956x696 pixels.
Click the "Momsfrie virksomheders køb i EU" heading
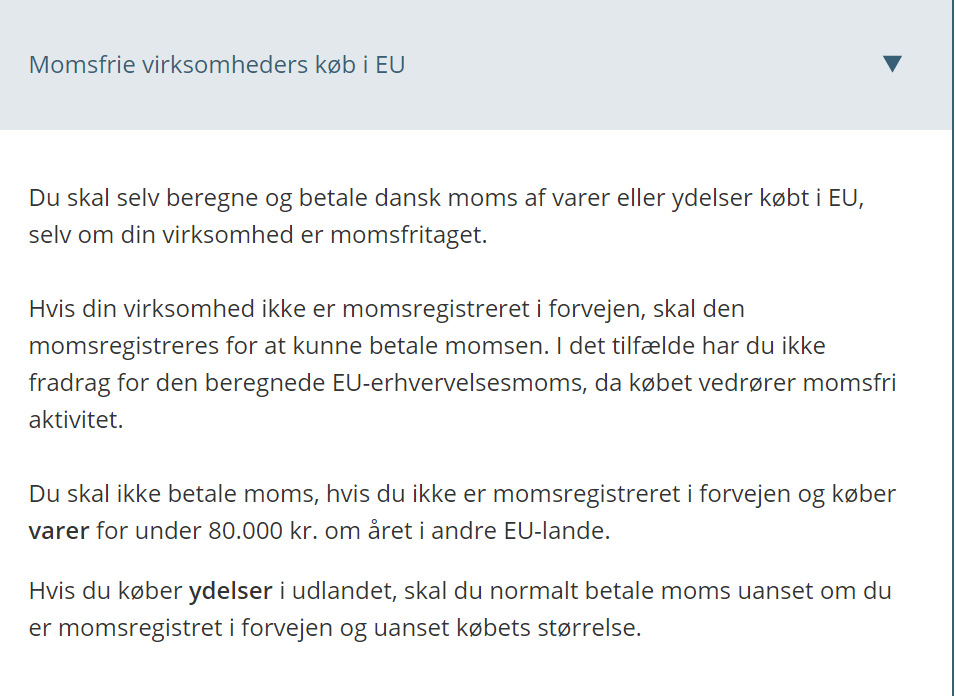pyautogui.click(x=217, y=65)
